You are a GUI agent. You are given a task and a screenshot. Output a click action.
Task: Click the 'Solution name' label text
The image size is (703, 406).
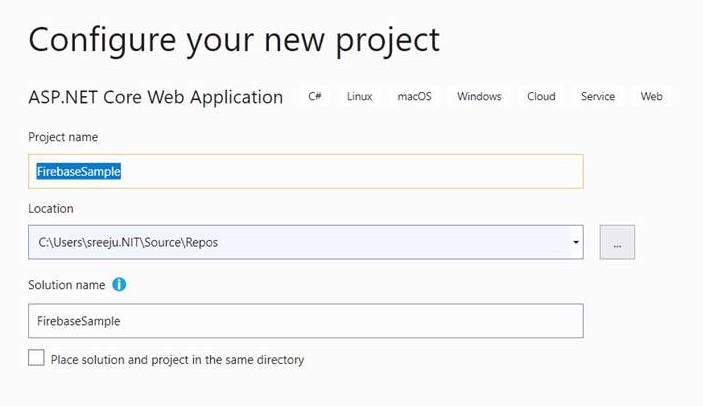point(67,285)
